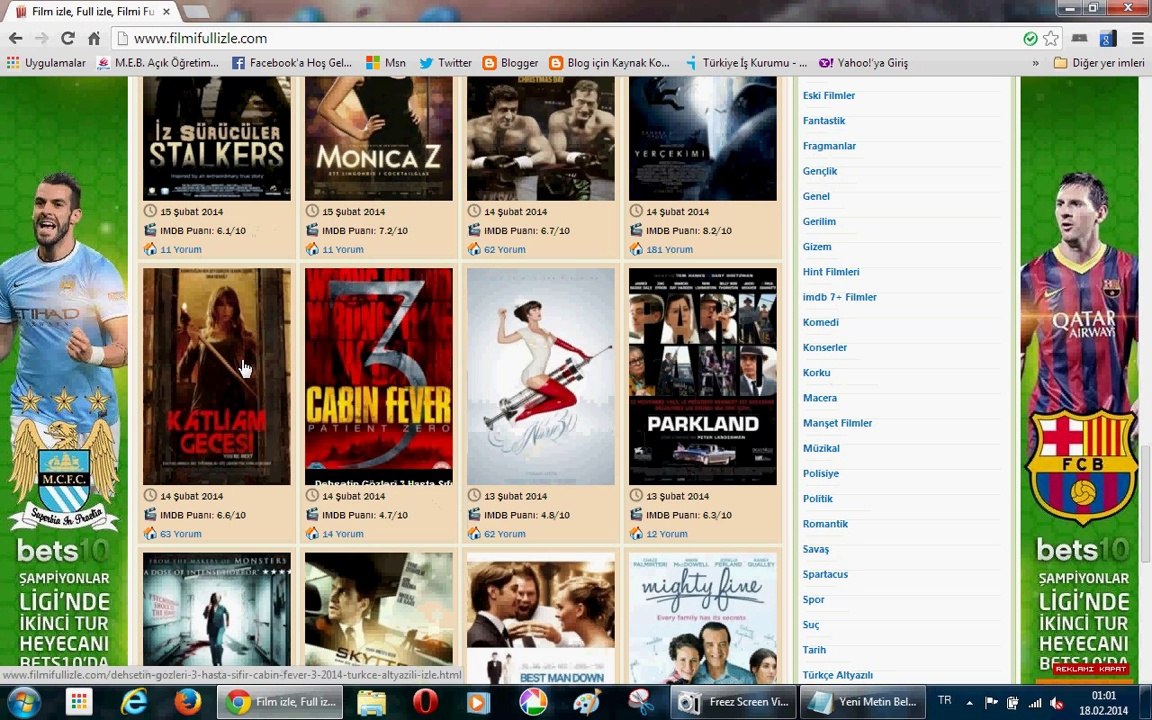Close the ad with Reklamı Kapat
This screenshot has height=720, width=1152.
click(x=1090, y=669)
